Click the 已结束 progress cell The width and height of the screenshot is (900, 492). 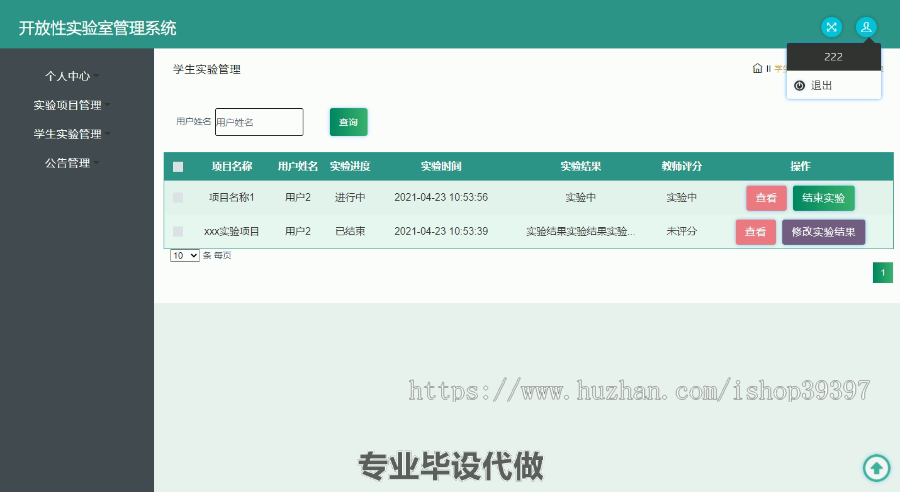pos(350,231)
